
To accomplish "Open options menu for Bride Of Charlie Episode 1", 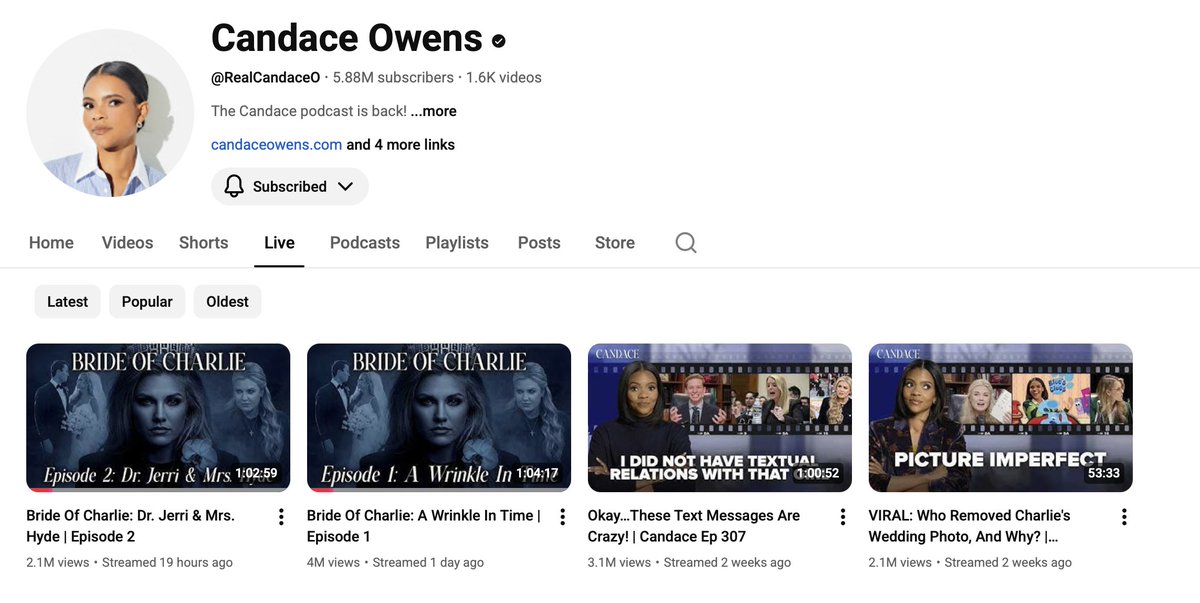I will click(562, 517).
